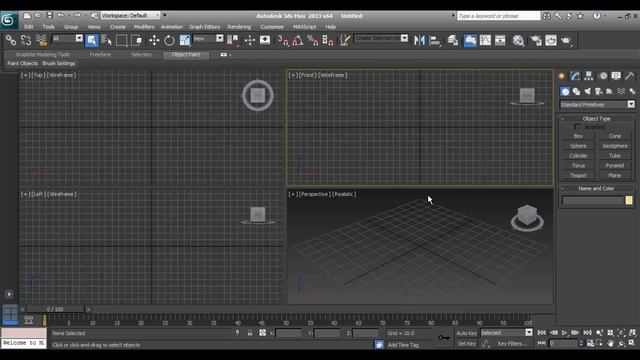
Task: Collapse the Name and Color rollout
Action: 596,189
